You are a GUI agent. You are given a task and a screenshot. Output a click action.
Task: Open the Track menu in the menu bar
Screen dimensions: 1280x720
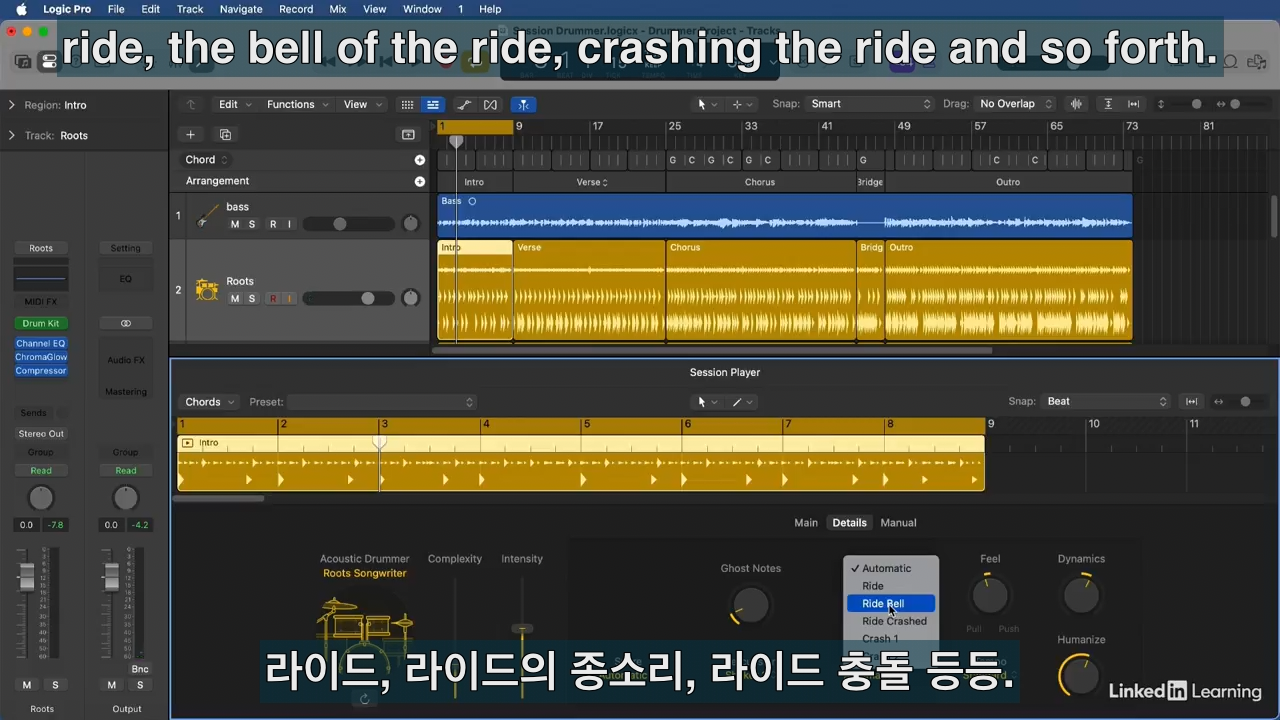(x=190, y=9)
